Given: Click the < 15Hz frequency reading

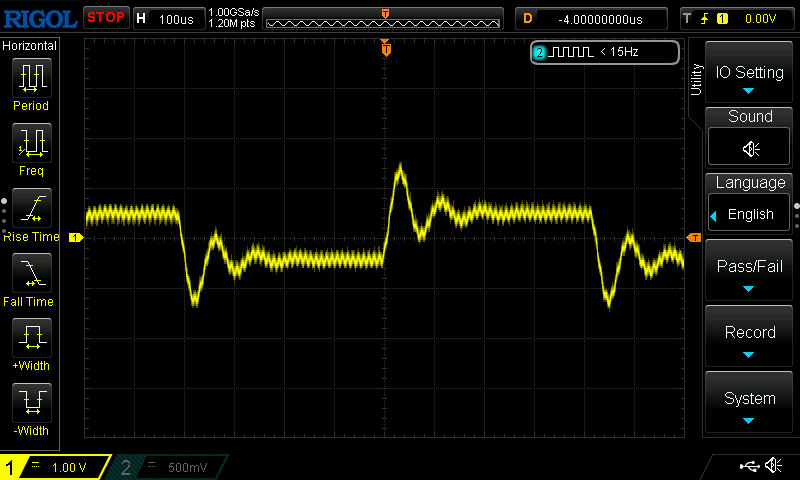Looking at the screenshot, I should click(619, 52).
